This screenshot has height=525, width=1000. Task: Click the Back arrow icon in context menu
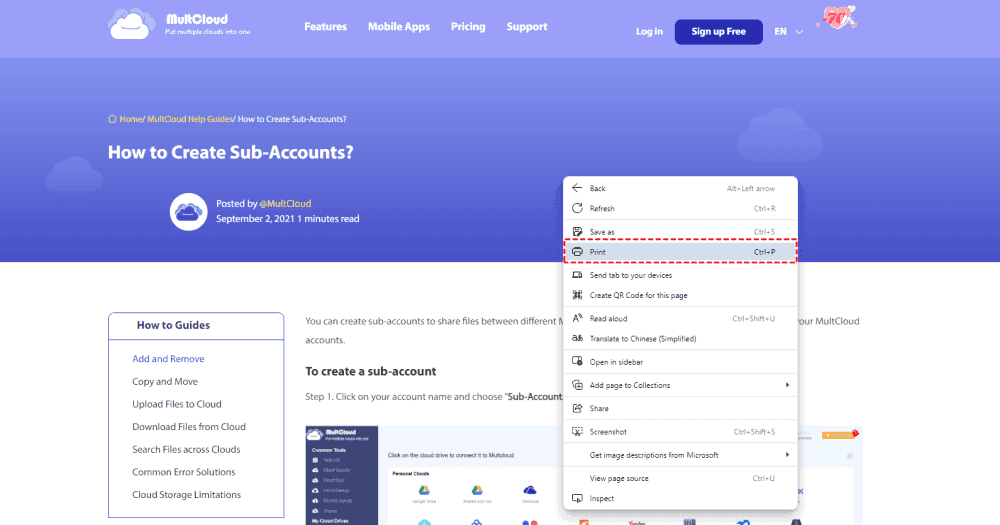(577, 188)
